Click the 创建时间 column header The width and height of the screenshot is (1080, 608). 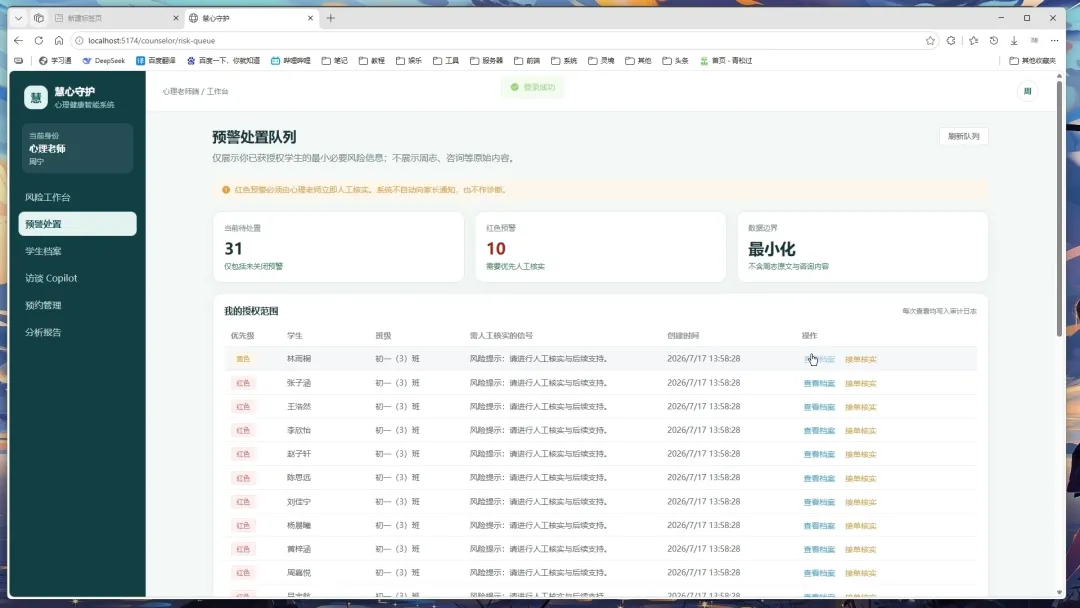pos(683,335)
